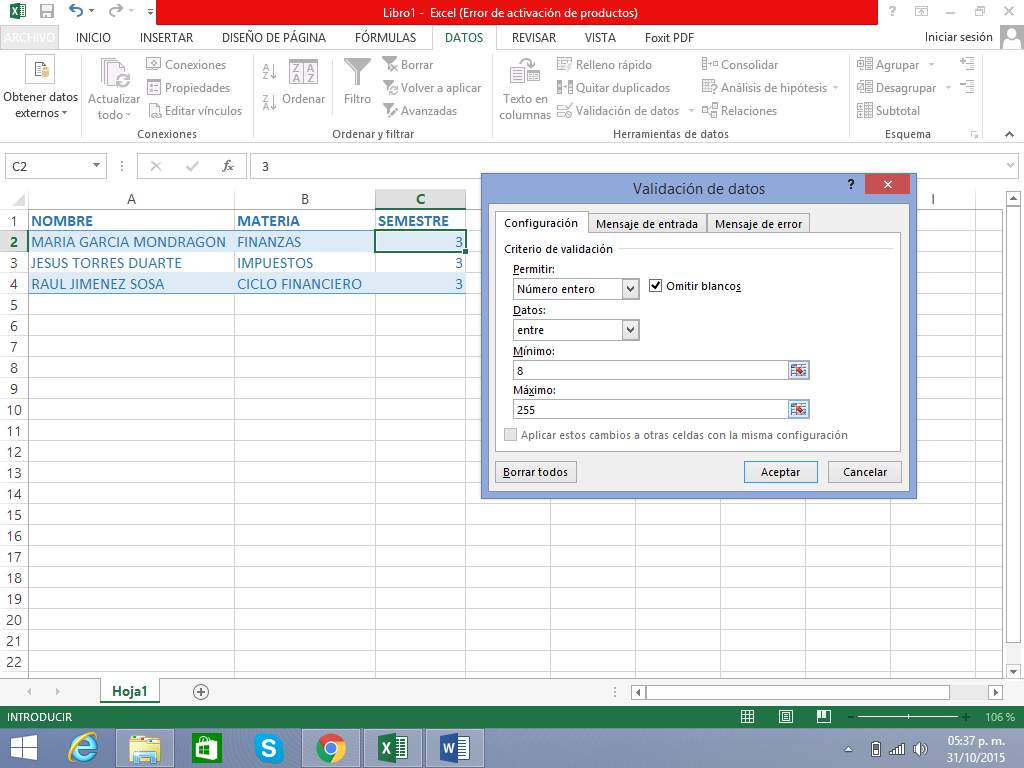Click the range selector icon for Mínimo
The image size is (1024, 768).
coord(798,370)
